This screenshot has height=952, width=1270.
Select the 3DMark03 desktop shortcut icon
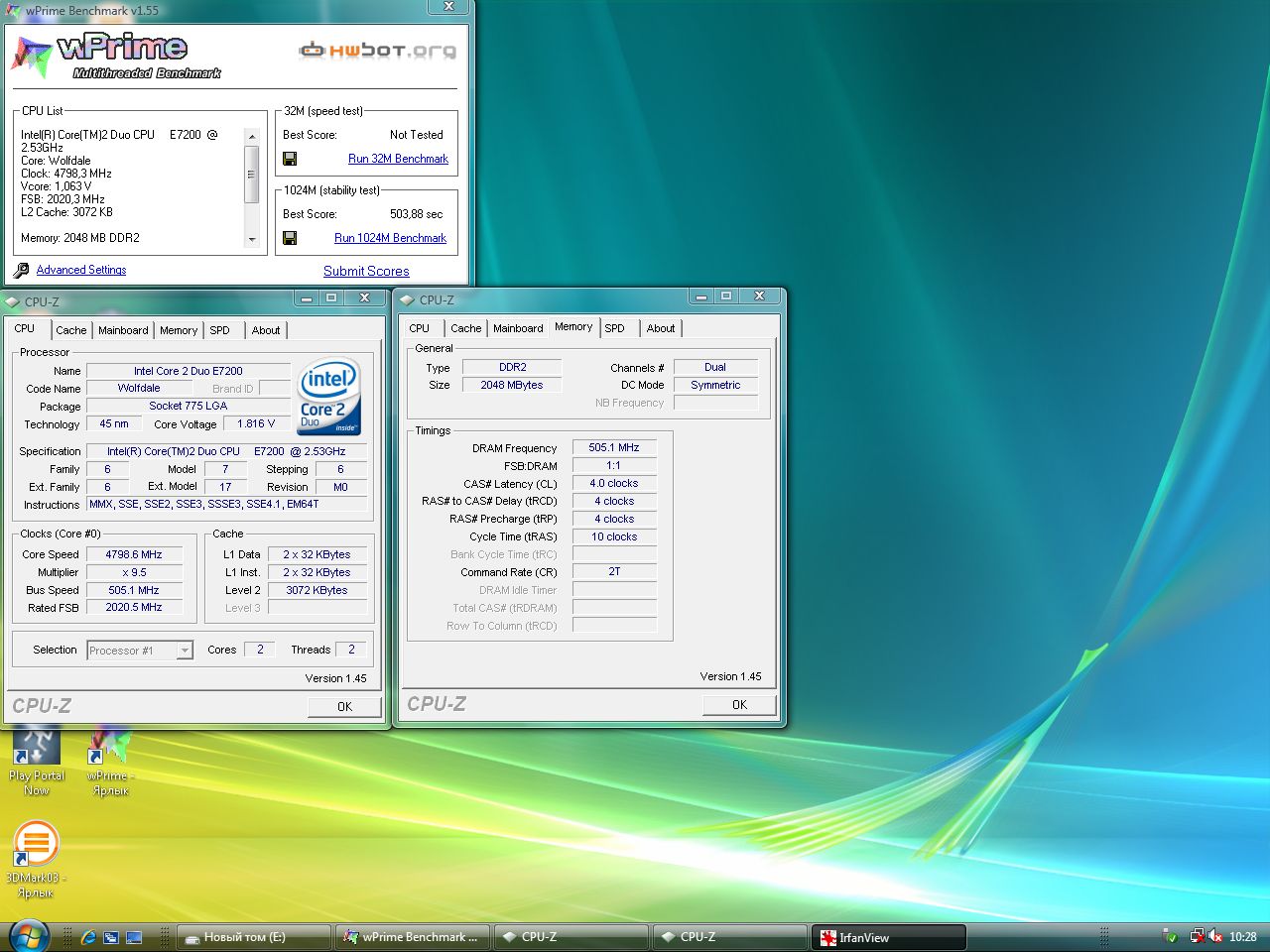pyautogui.click(x=36, y=860)
